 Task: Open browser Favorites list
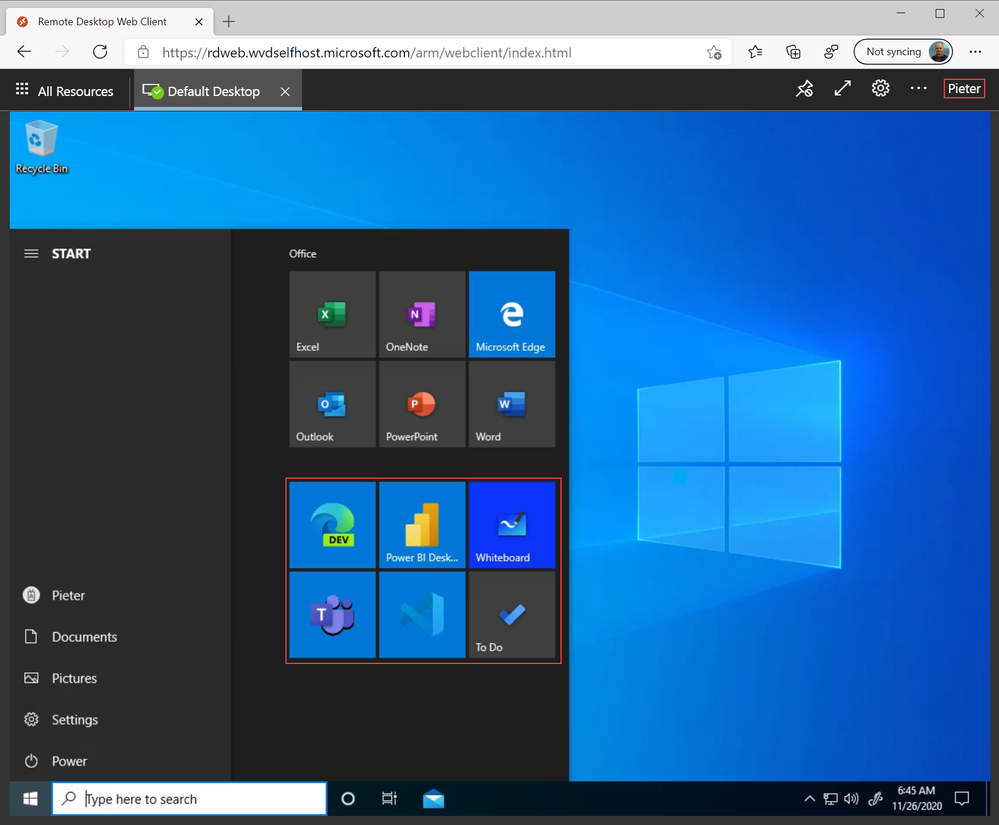[x=755, y=52]
